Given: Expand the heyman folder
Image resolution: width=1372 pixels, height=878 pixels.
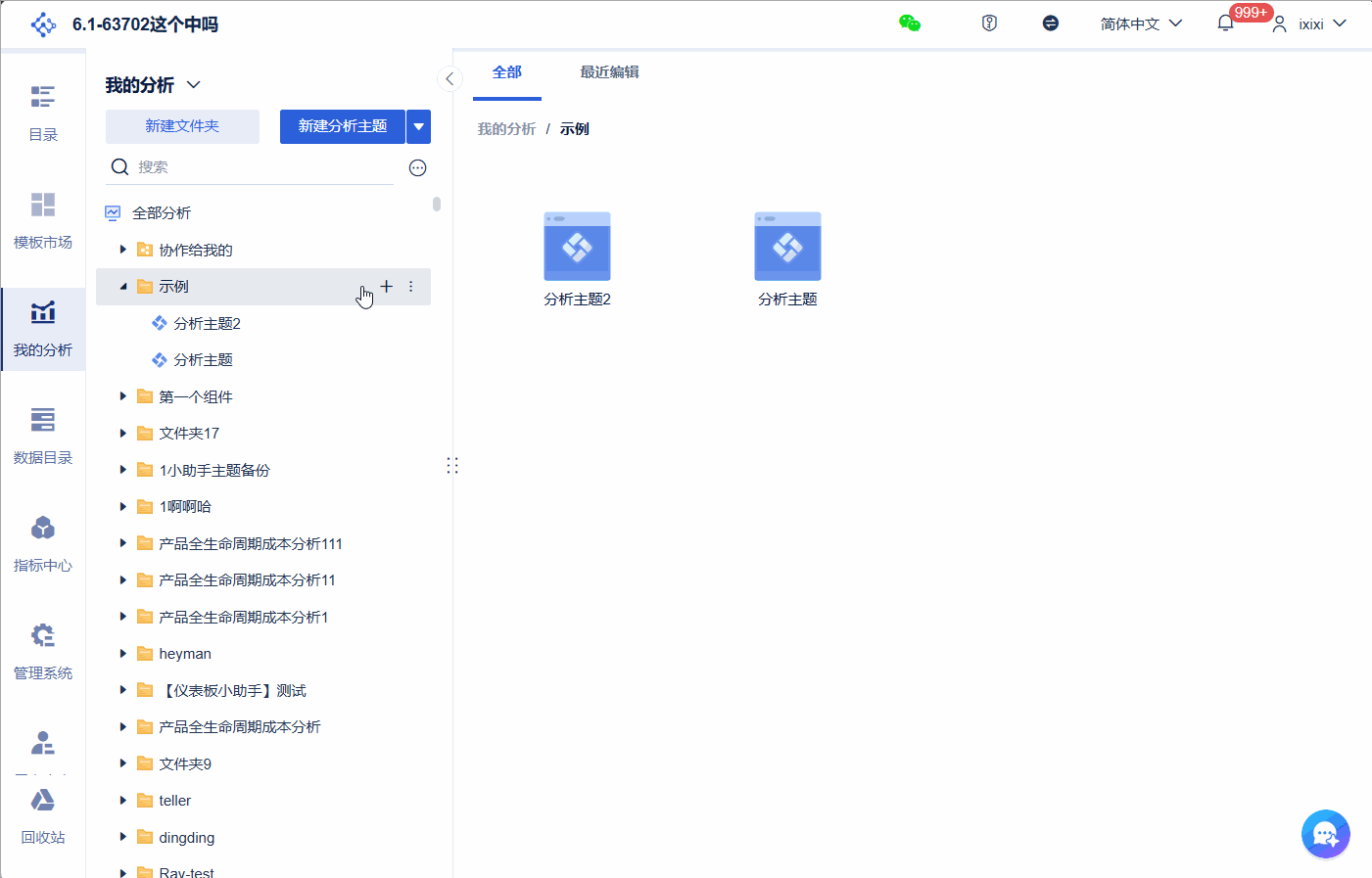Looking at the screenshot, I should click(123, 653).
